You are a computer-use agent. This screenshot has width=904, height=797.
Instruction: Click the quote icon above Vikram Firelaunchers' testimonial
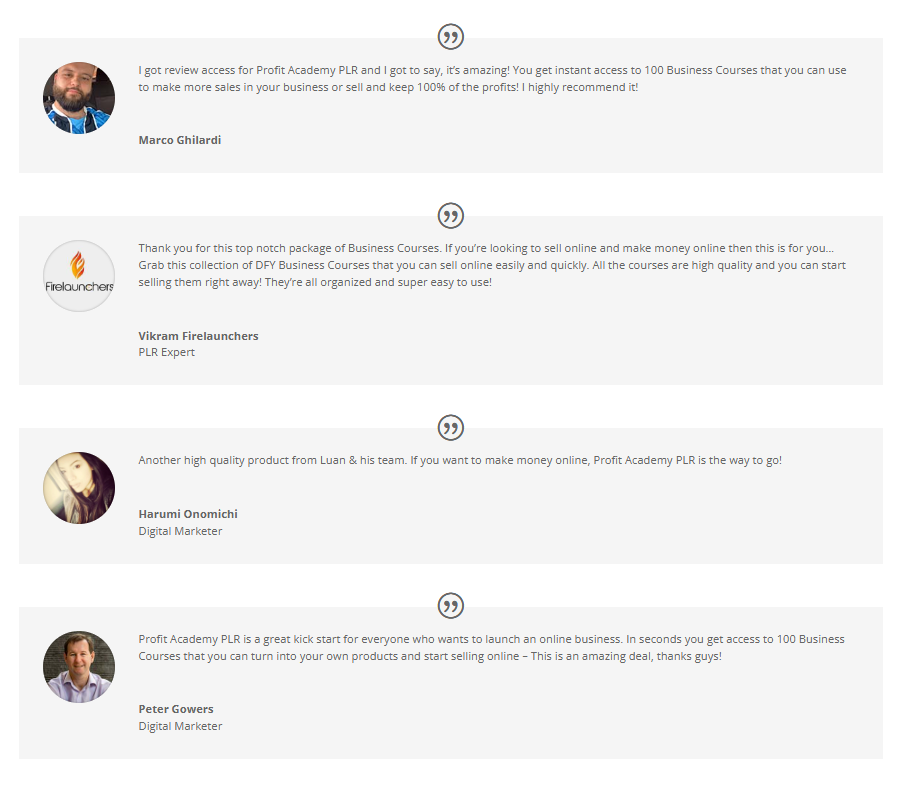pyautogui.click(x=451, y=216)
